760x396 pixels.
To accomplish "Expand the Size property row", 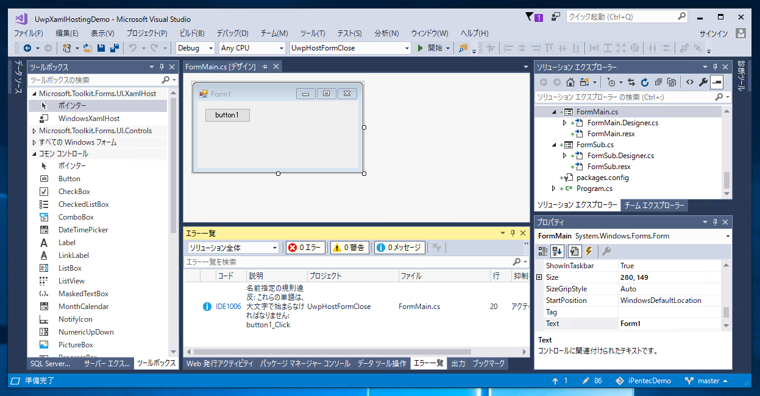I will point(539,277).
